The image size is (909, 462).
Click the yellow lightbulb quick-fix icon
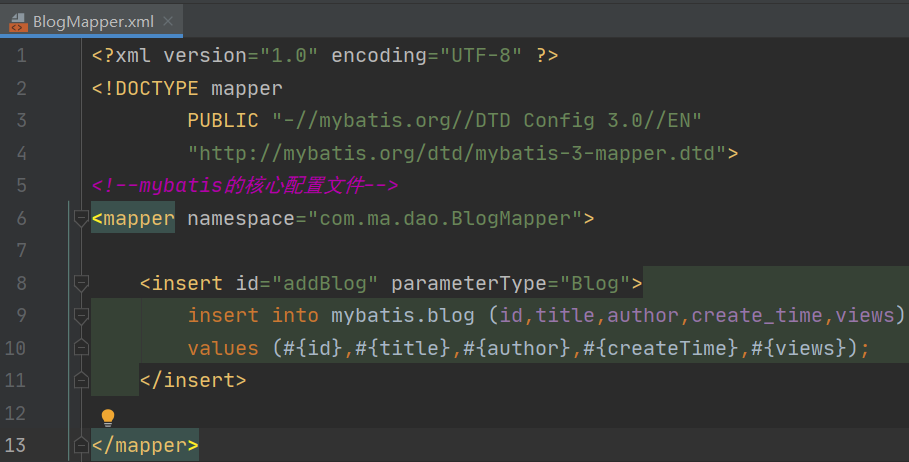pos(108,417)
